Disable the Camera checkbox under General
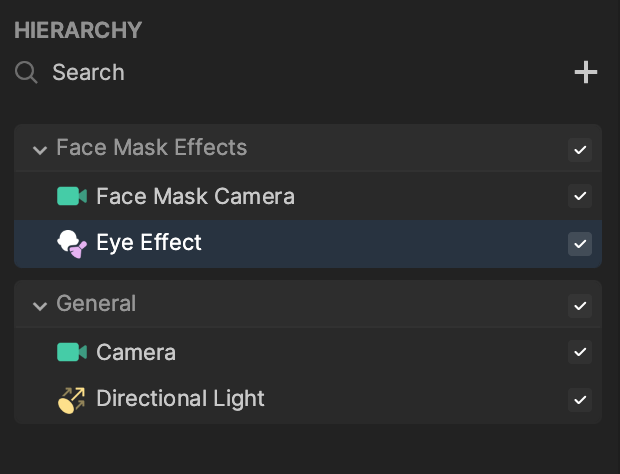Screen dimensions: 620x474 tap(580, 352)
